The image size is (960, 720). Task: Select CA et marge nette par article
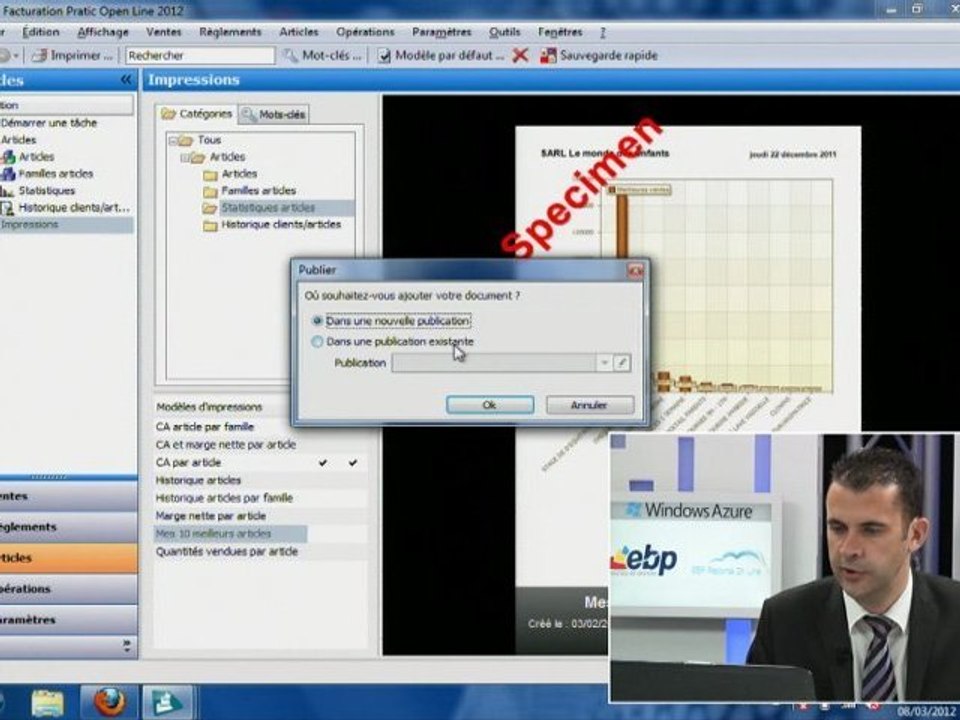tap(225, 444)
